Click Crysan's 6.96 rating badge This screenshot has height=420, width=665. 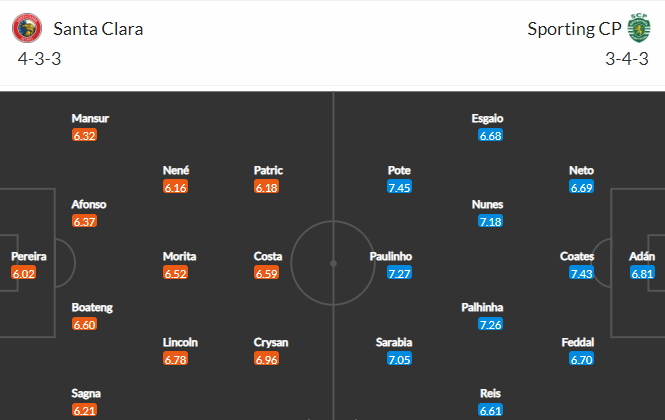271,359
